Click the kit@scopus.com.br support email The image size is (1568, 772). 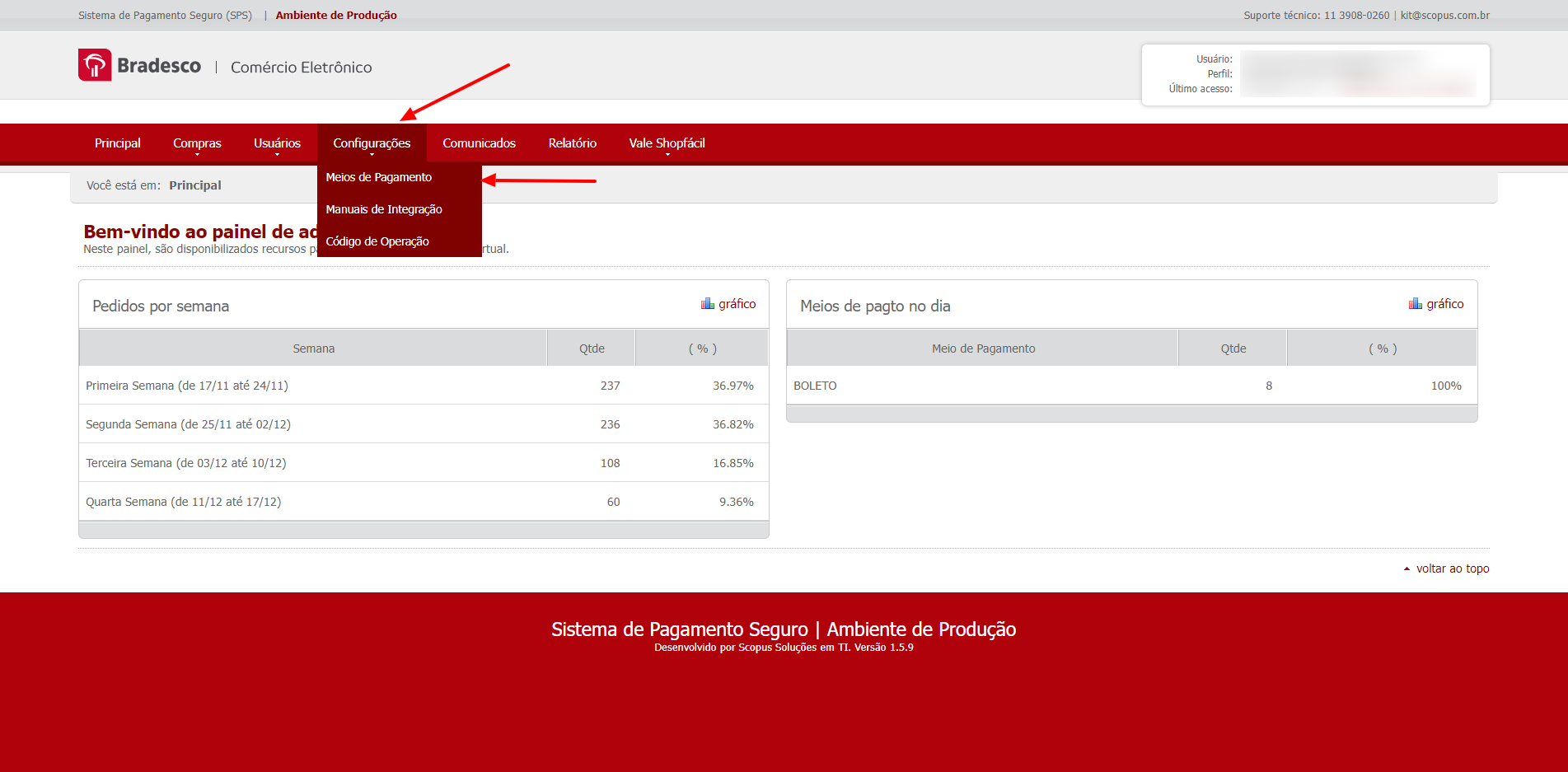click(1445, 16)
